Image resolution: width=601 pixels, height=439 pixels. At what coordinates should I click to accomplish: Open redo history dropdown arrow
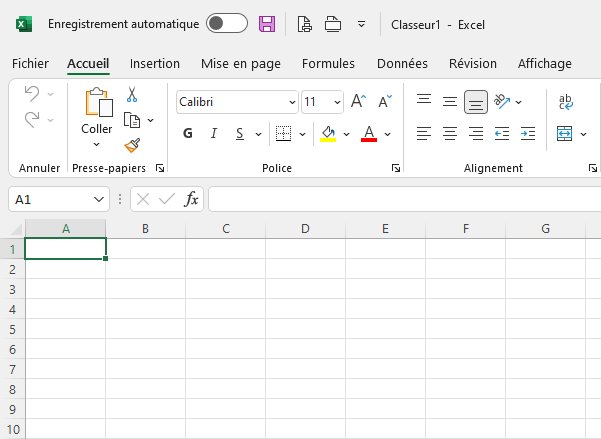(50, 120)
